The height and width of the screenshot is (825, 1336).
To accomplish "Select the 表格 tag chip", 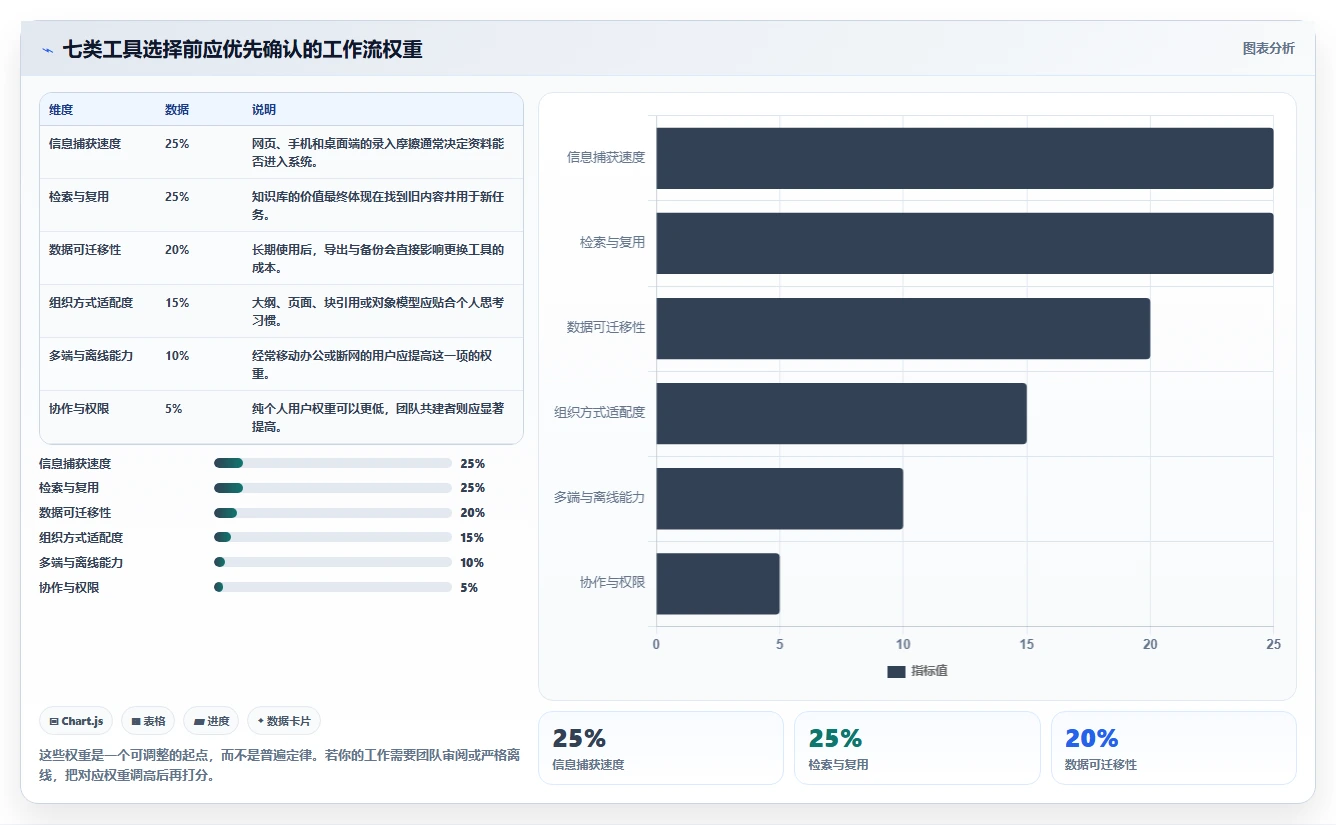I will [148, 721].
